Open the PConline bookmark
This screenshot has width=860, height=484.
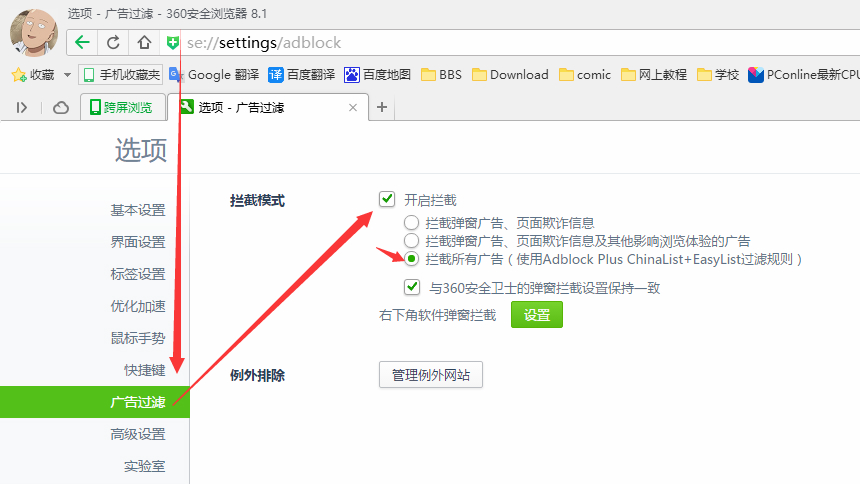point(804,75)
